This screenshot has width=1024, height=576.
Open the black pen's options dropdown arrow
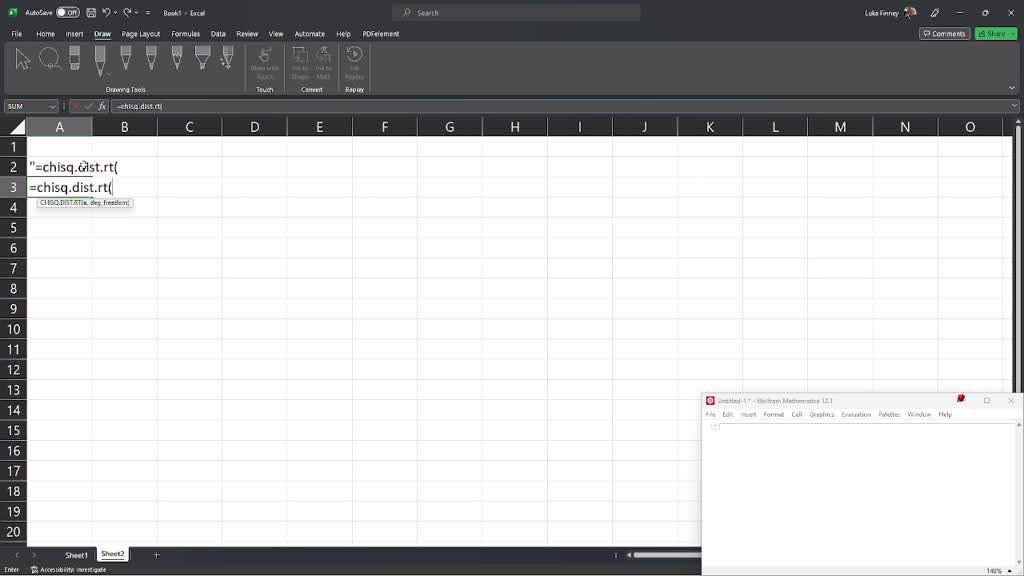108,74
